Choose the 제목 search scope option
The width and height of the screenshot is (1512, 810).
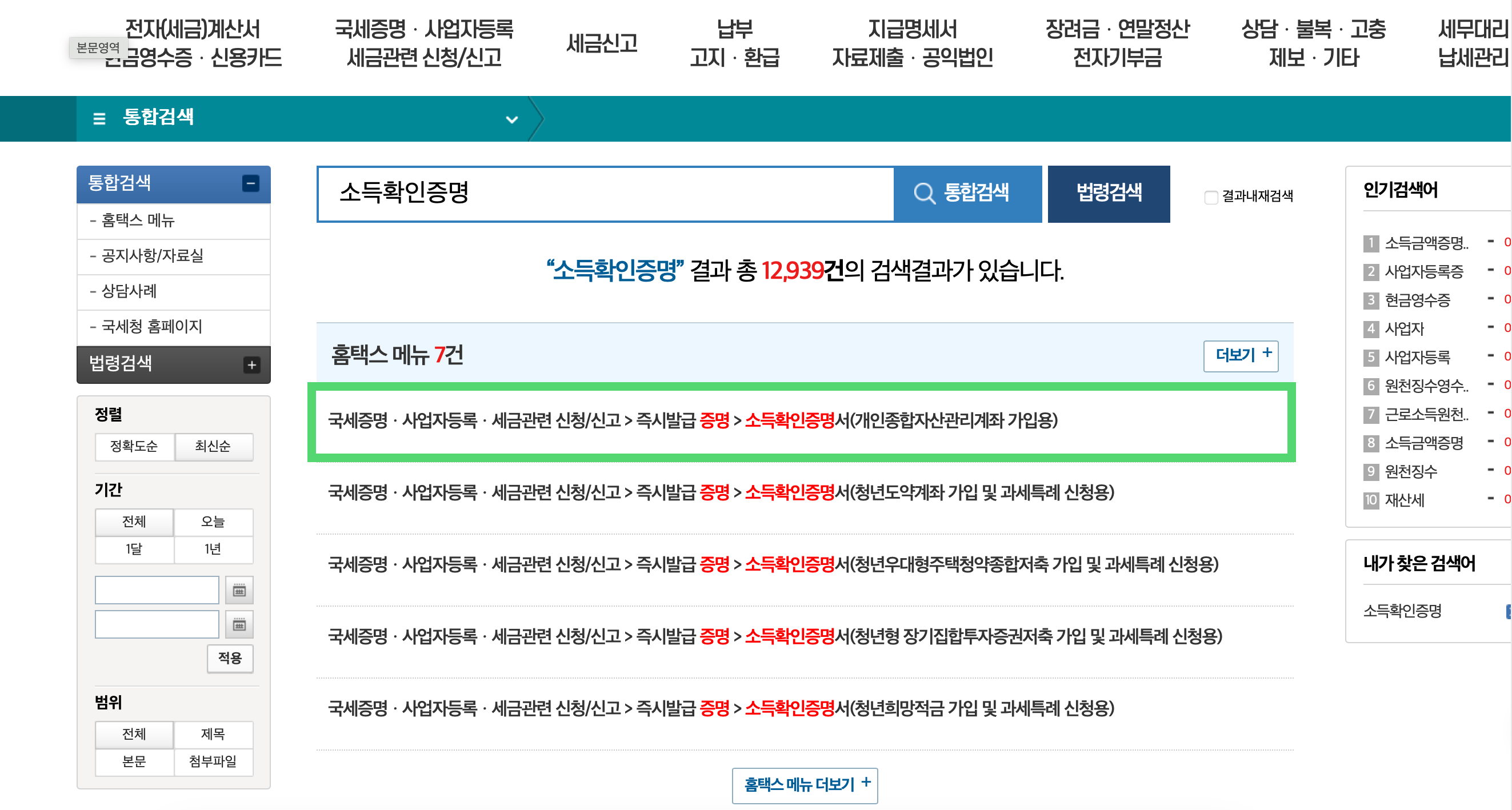(213, 733)
